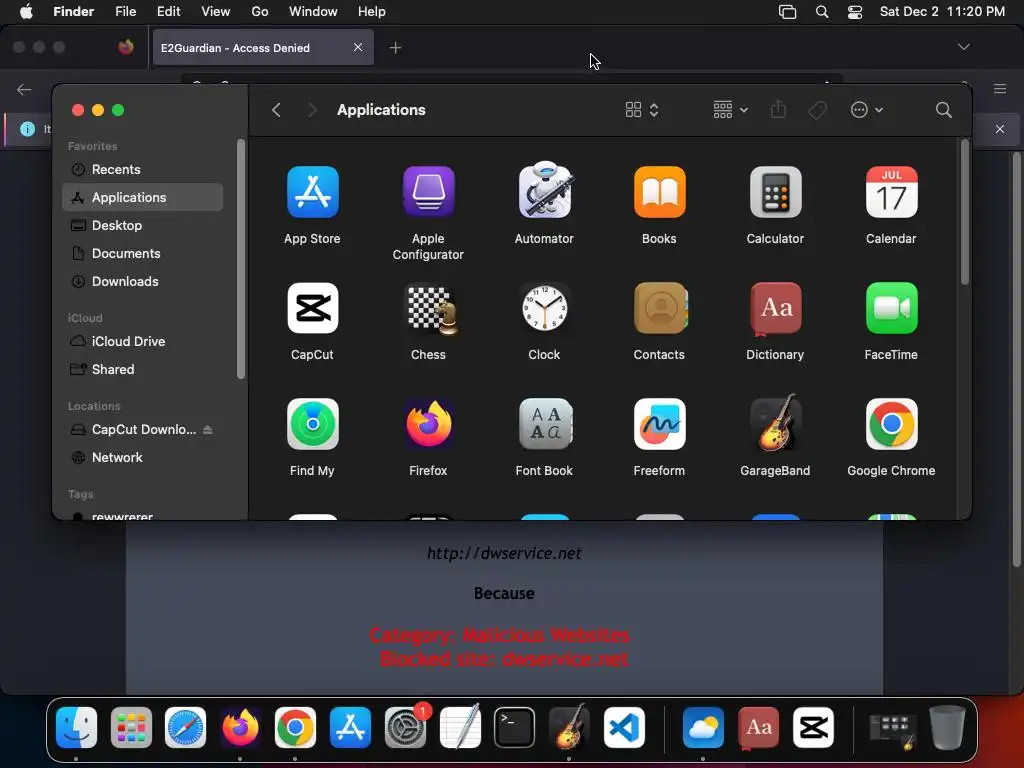
Task: Open the Chess app
Action: point(430,308)
